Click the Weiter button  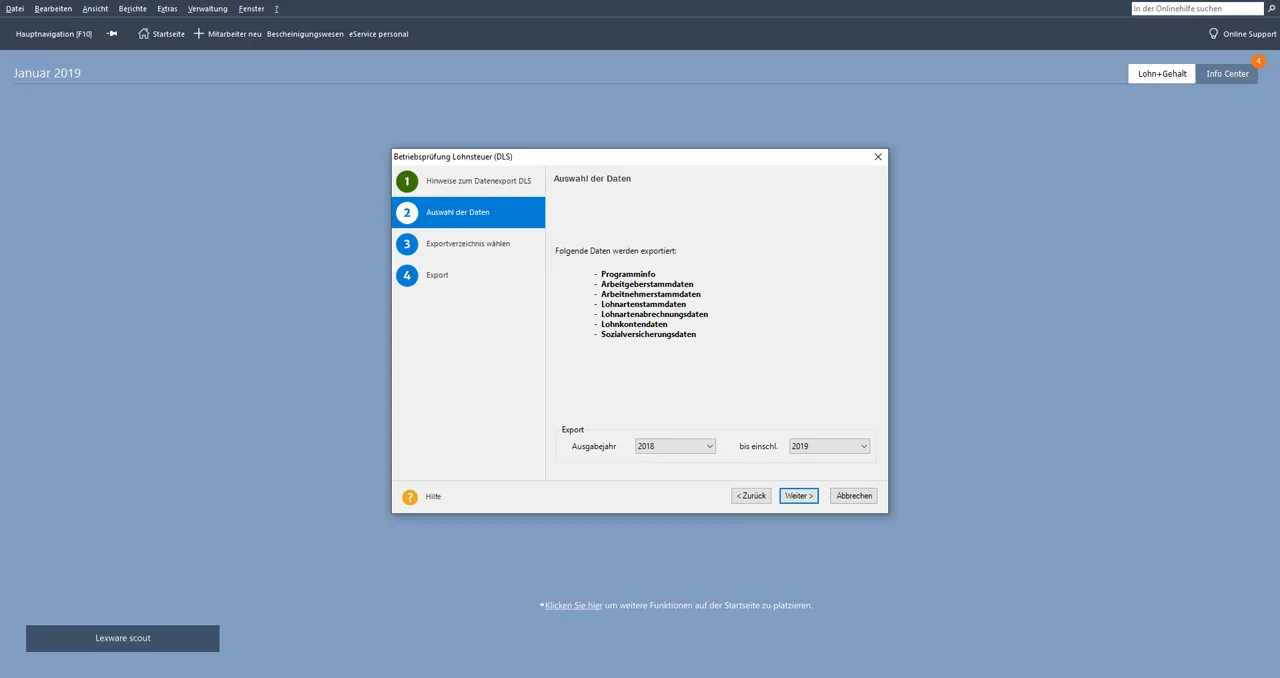click(799, 496)
